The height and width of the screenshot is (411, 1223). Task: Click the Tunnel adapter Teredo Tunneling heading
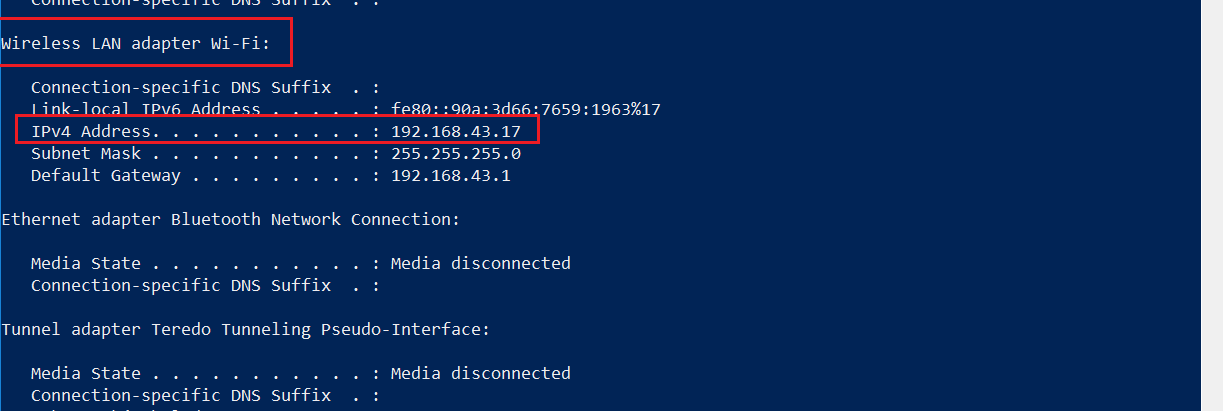coord(245,329)
